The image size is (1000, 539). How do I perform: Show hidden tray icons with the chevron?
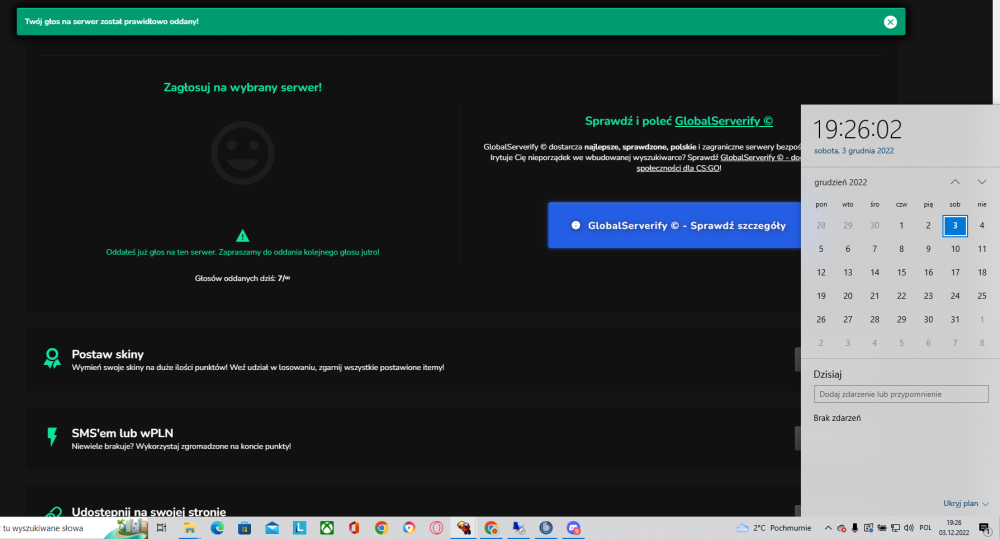tap(828, 528)
